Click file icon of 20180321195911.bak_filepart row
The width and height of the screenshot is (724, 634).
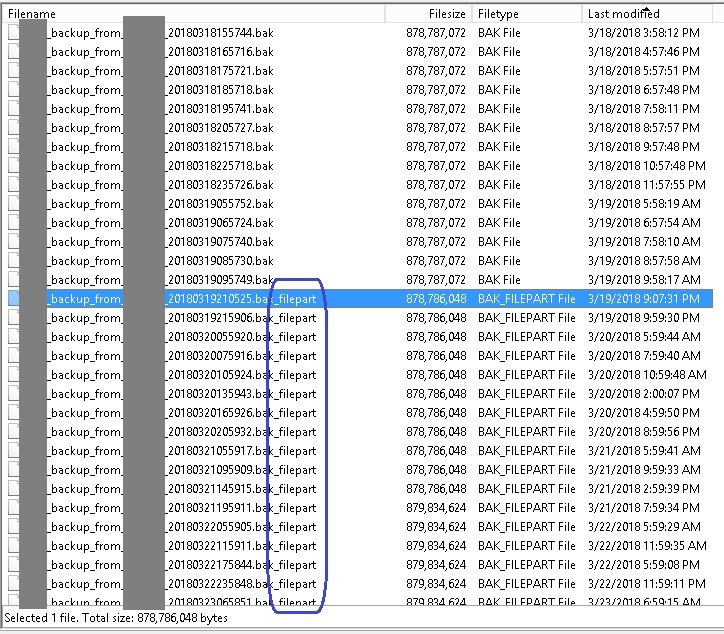click(13, 508)
